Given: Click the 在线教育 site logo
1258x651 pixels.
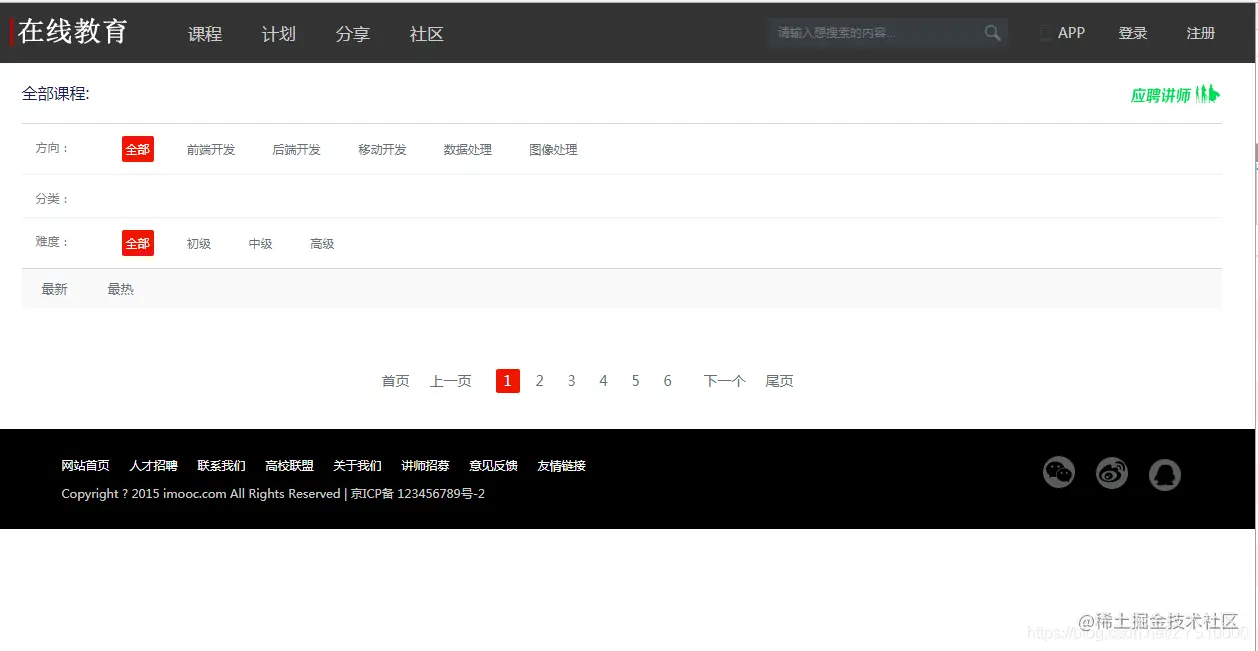Looking at the screenshot, I should [x=74, y=31].
